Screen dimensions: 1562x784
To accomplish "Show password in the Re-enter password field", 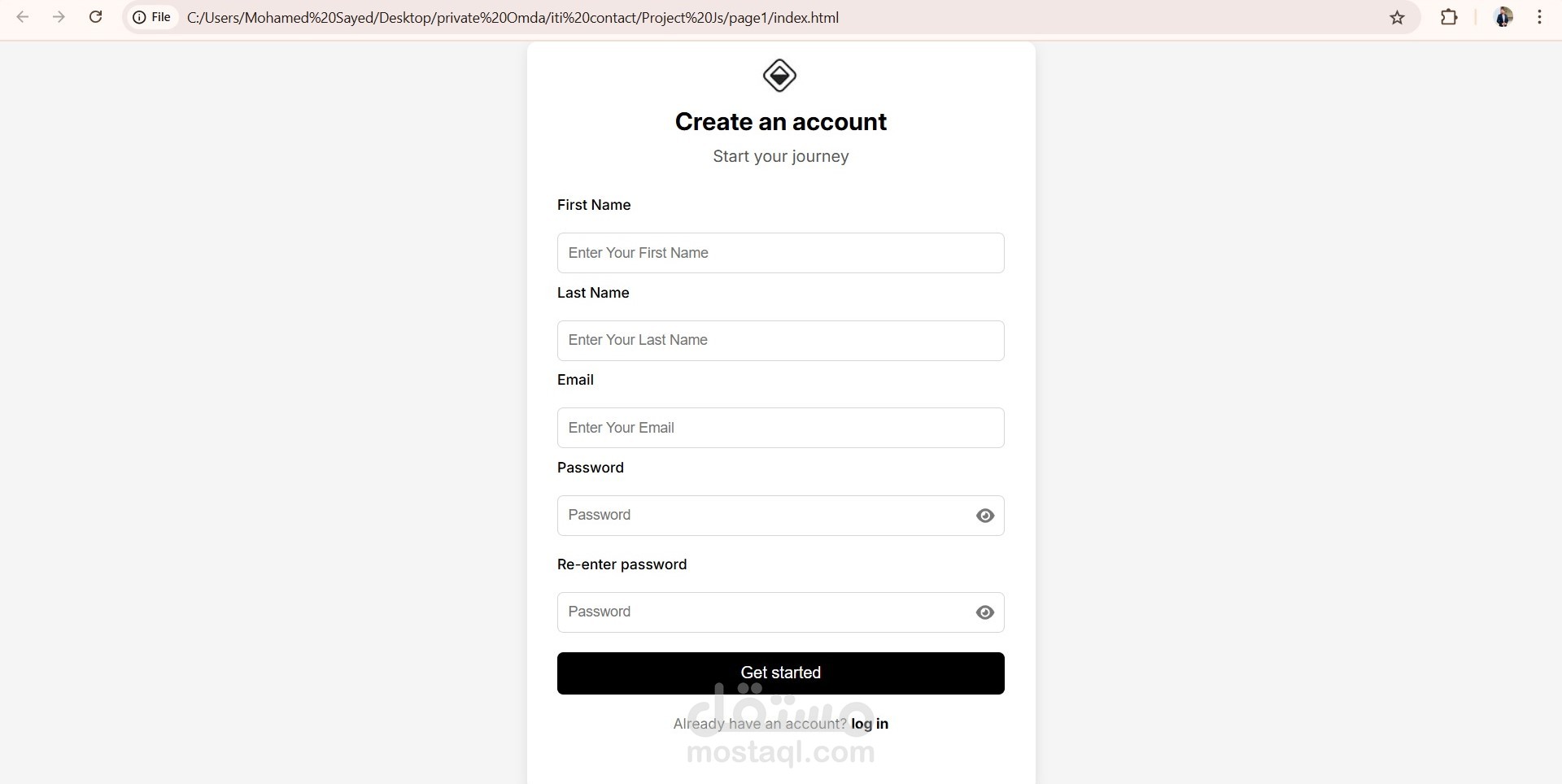I will (985, 612).
